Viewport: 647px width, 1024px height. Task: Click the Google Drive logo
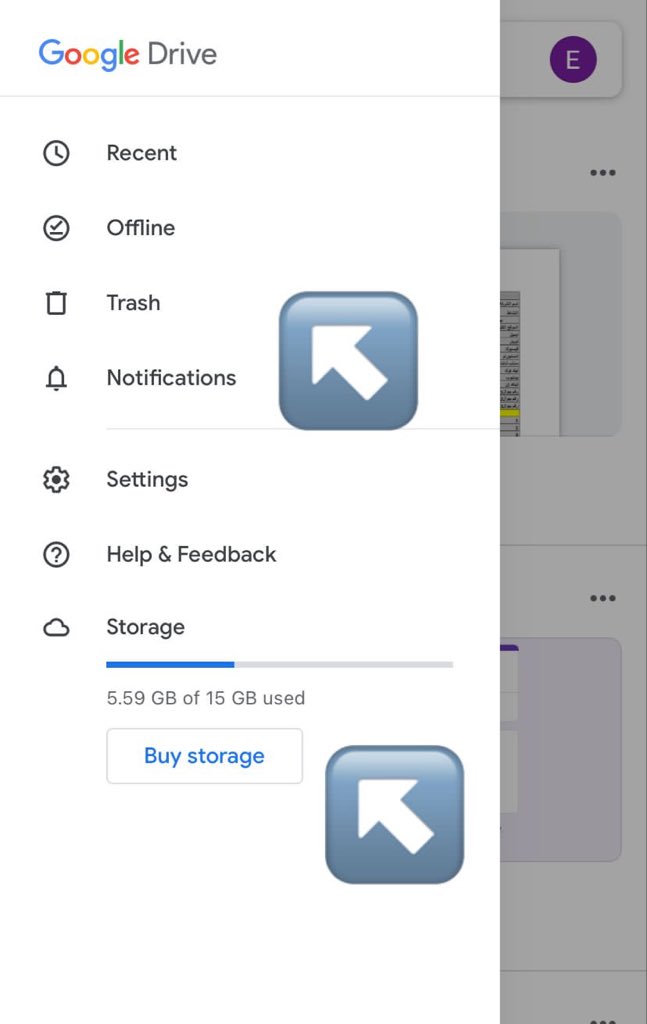point(127,54)
